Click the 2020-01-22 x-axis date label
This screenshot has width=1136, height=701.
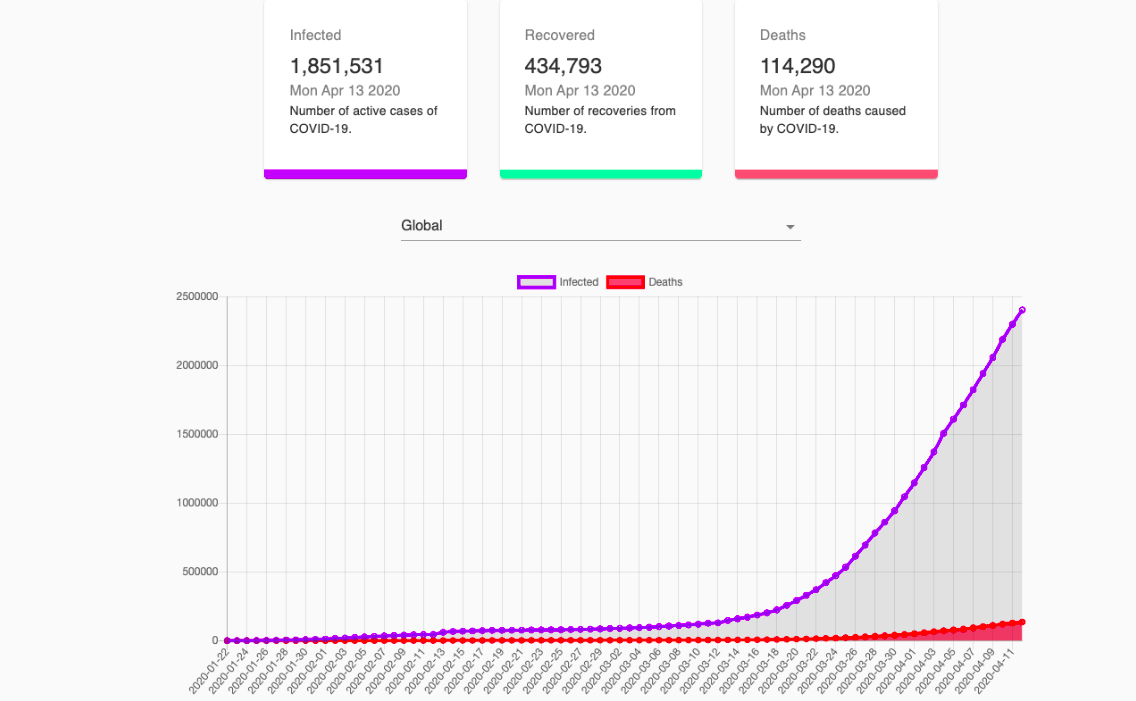tap(208, 672)
